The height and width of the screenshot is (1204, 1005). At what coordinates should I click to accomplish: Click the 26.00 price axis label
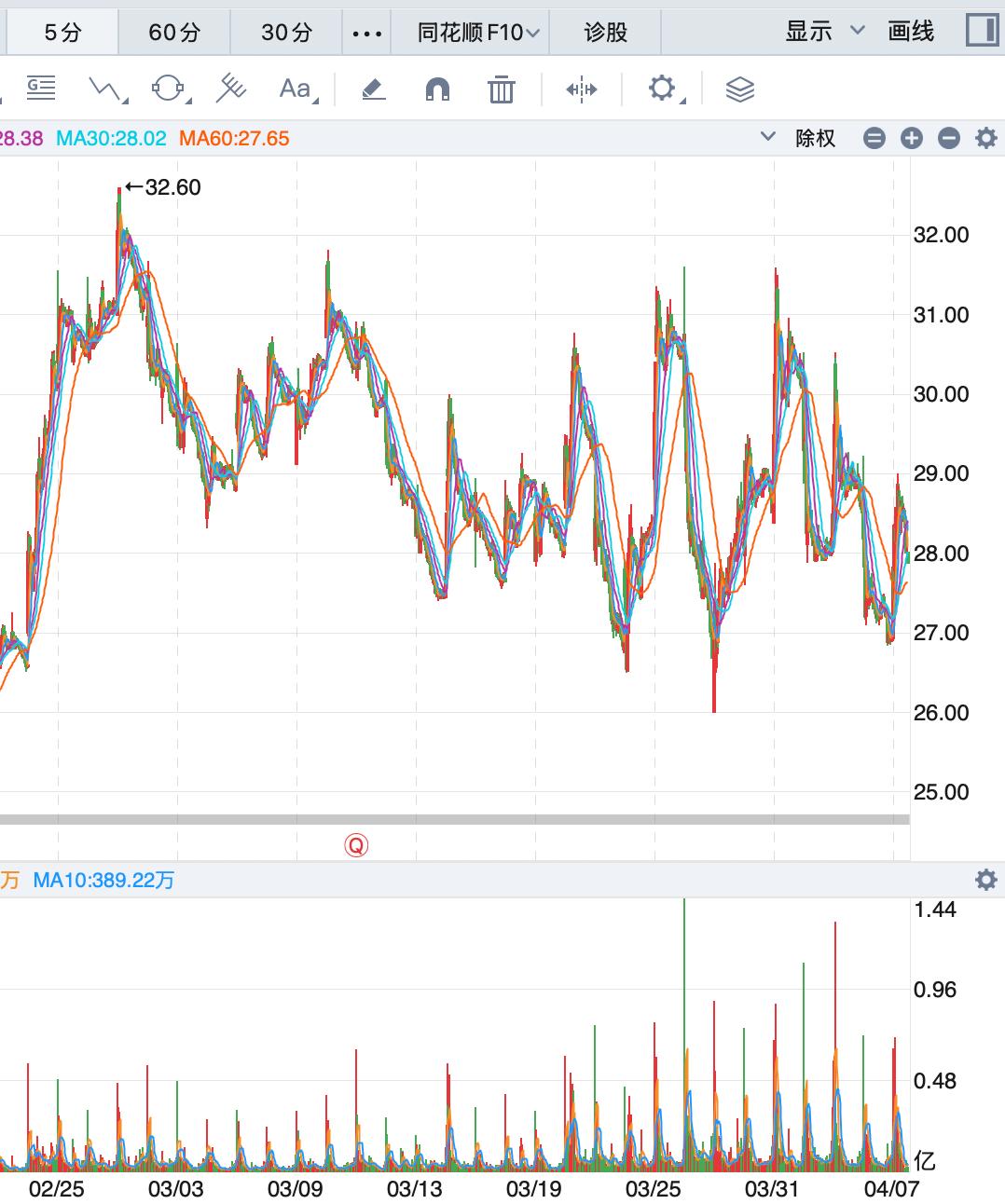coord(942,713)
